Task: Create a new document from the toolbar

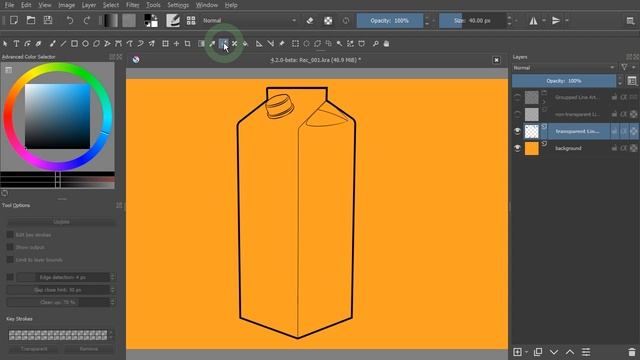Action: coord(14,20)
